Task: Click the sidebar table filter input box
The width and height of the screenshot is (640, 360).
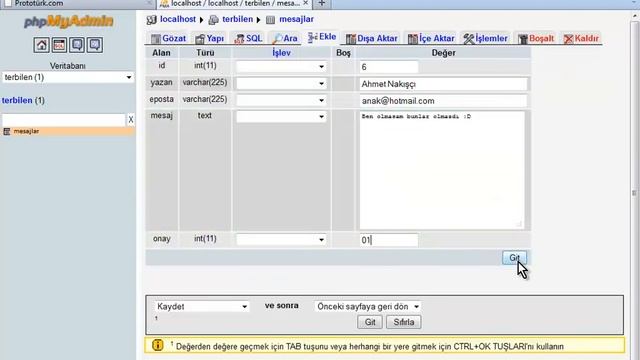Action: (x=64, y=120)
